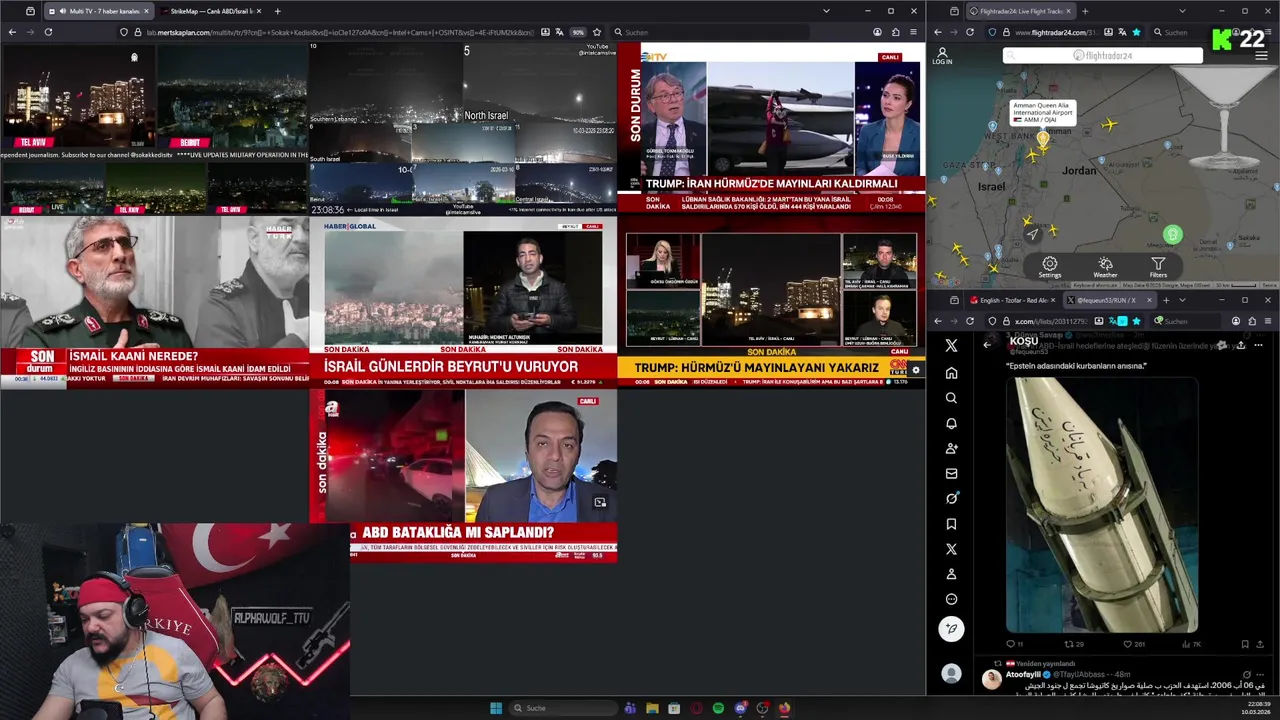Open rocket image in X post
Image resolution: width=1280 pixels, height=720 pixels.
click(x=1102, y=505)
